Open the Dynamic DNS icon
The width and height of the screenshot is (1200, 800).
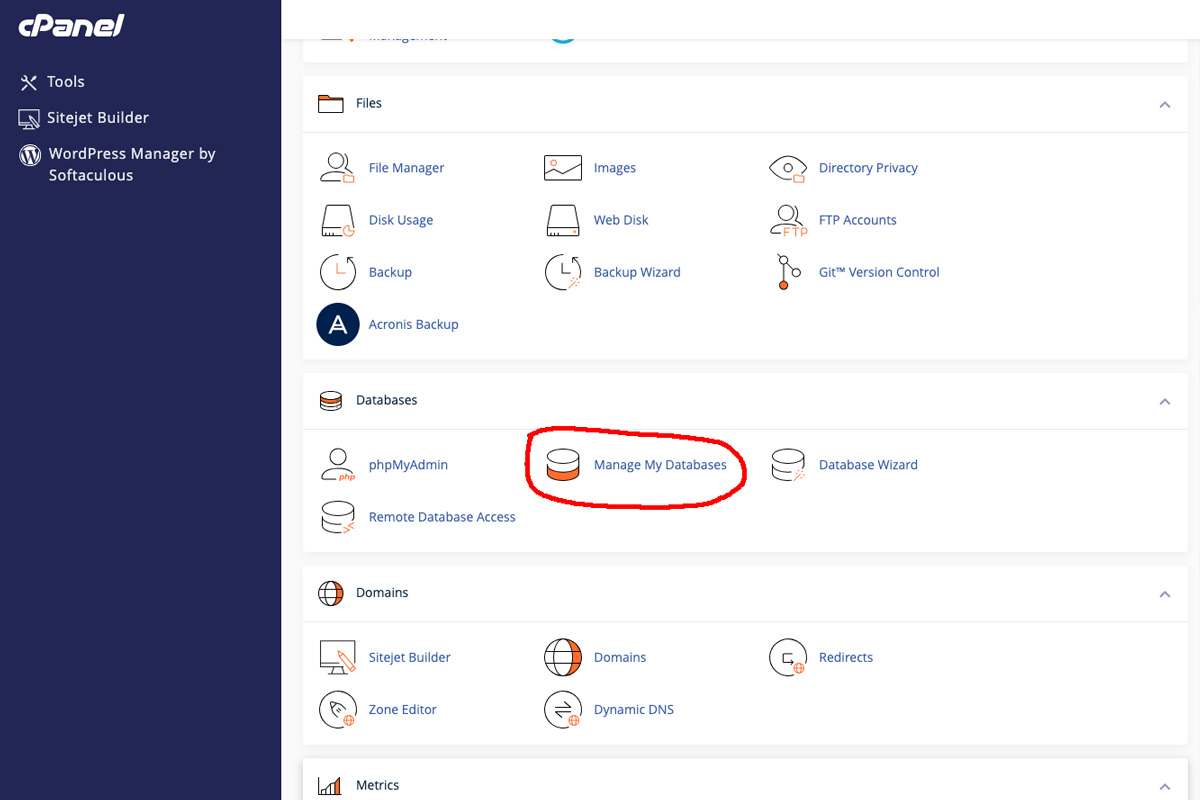[563, 709]
